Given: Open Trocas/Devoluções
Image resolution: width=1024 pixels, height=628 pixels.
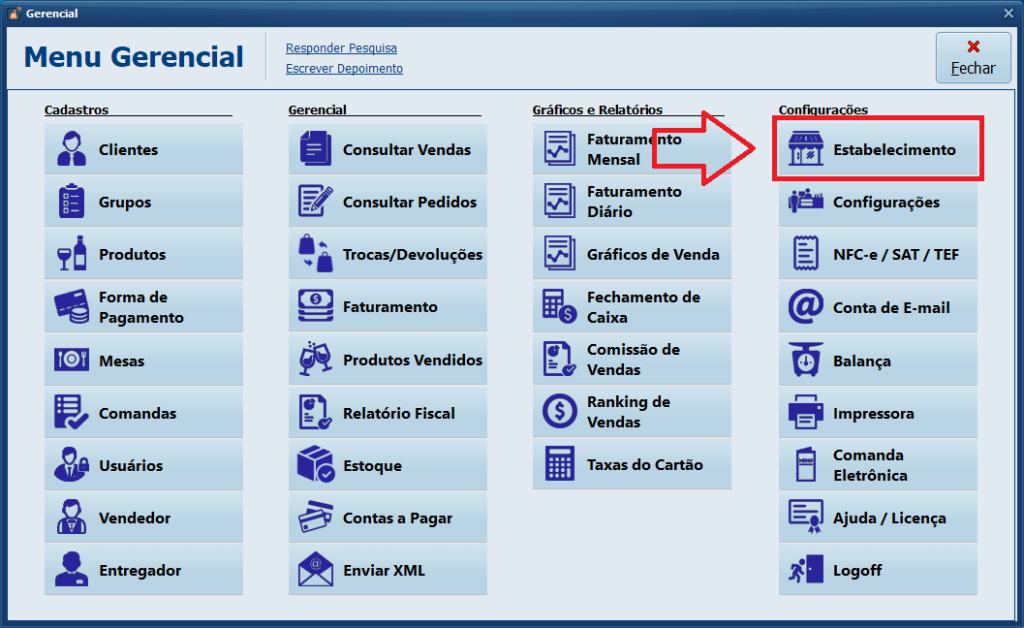Looking at the screenshot, I should [x=388, y=253].
